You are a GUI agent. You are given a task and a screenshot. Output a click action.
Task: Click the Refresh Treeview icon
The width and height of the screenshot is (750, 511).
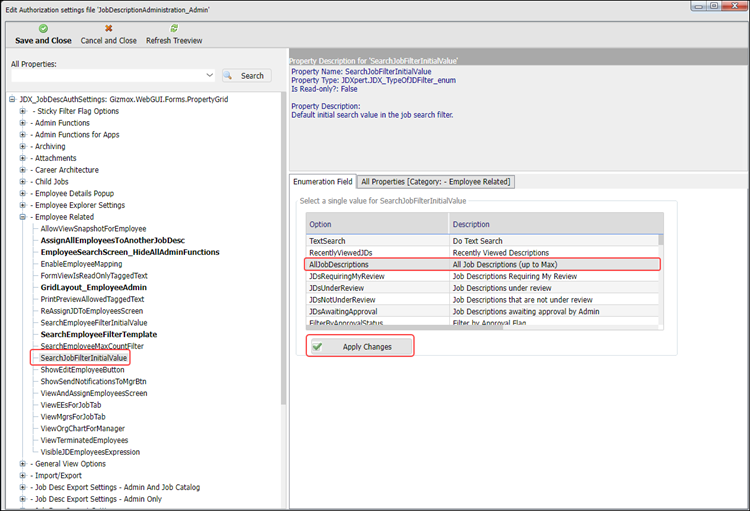174,29
